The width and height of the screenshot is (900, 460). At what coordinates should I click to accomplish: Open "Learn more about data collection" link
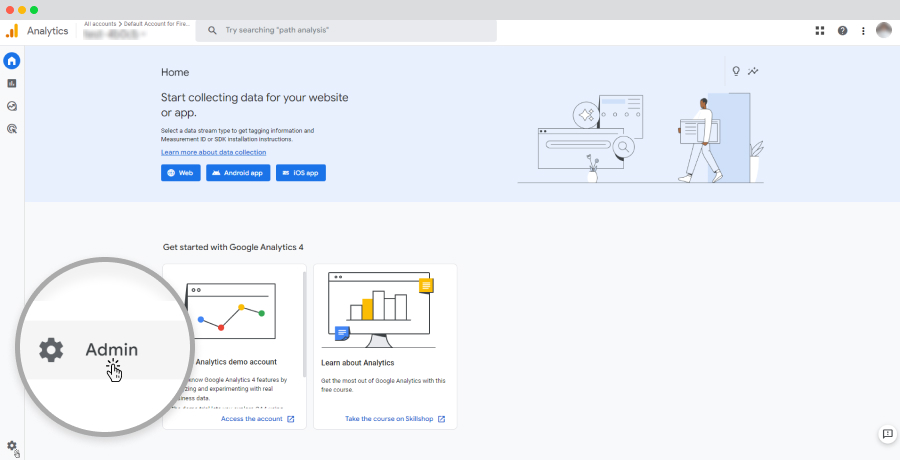[x=214, y=153]
